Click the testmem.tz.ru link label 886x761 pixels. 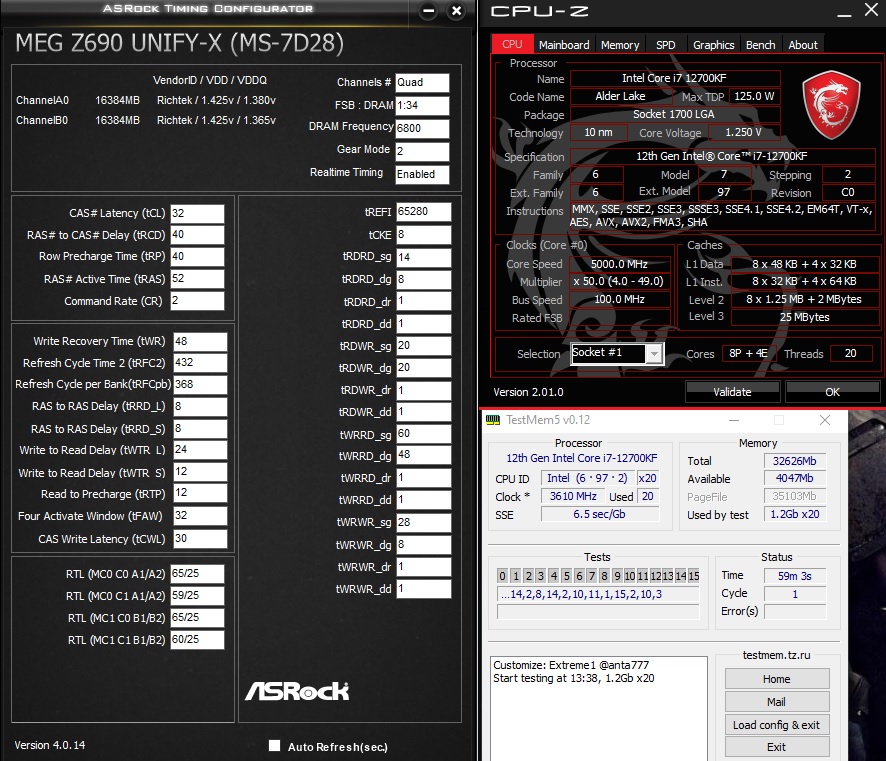[x=776, y=655]
